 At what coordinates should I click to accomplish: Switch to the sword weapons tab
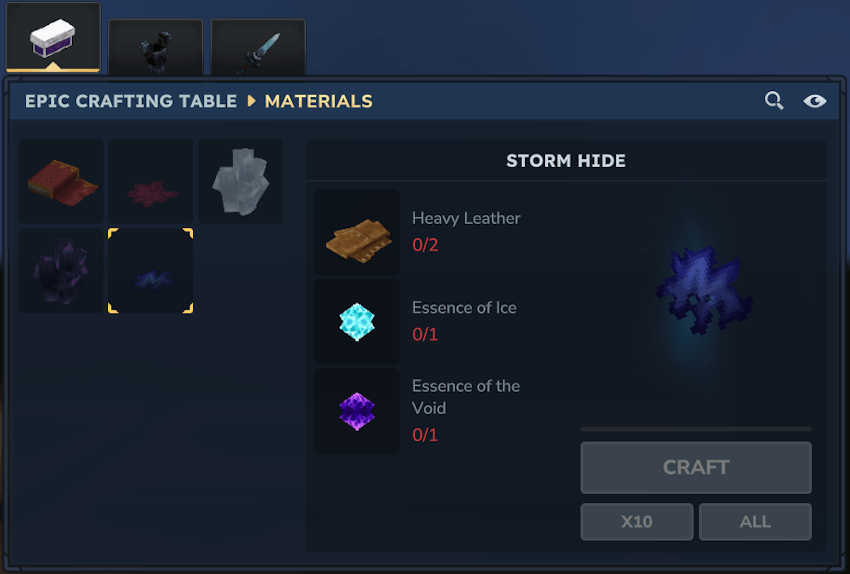(x=258, y=48)
